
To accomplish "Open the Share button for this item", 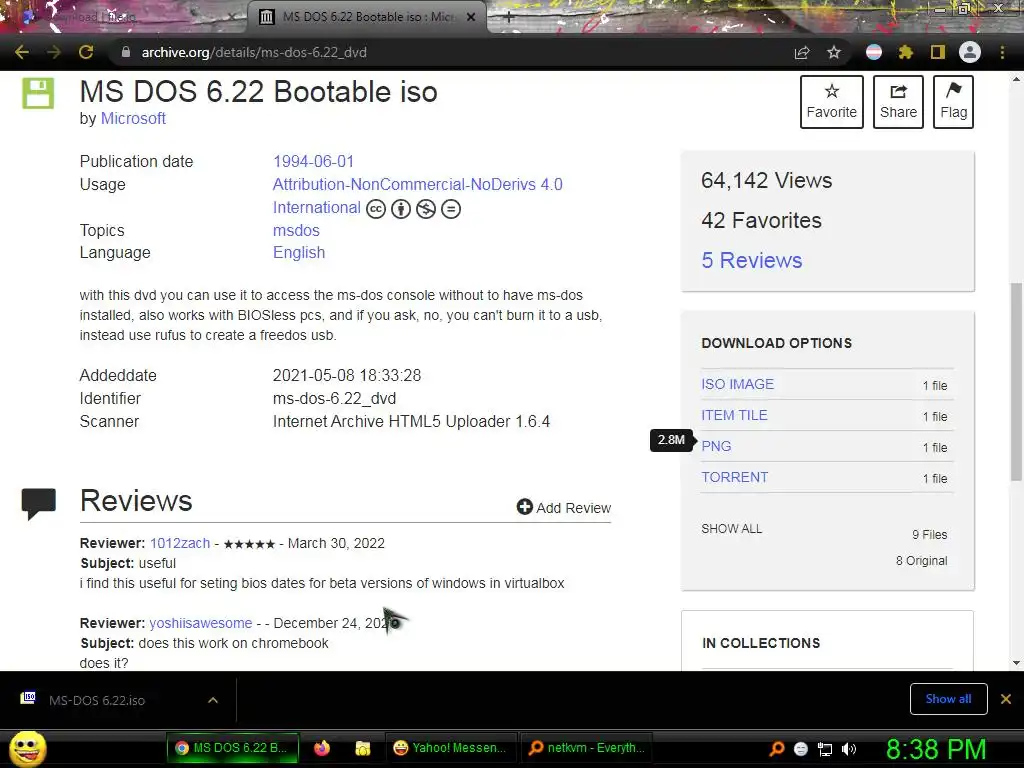I will click(898, 102).
